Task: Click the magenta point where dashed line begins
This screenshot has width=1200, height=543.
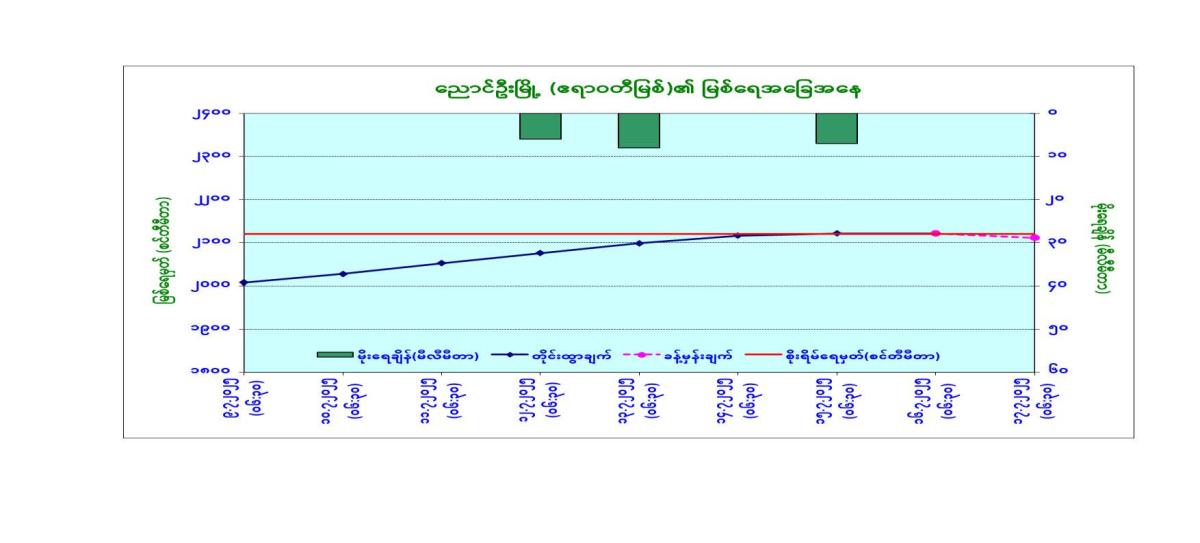Action: (x=935, y=233)
